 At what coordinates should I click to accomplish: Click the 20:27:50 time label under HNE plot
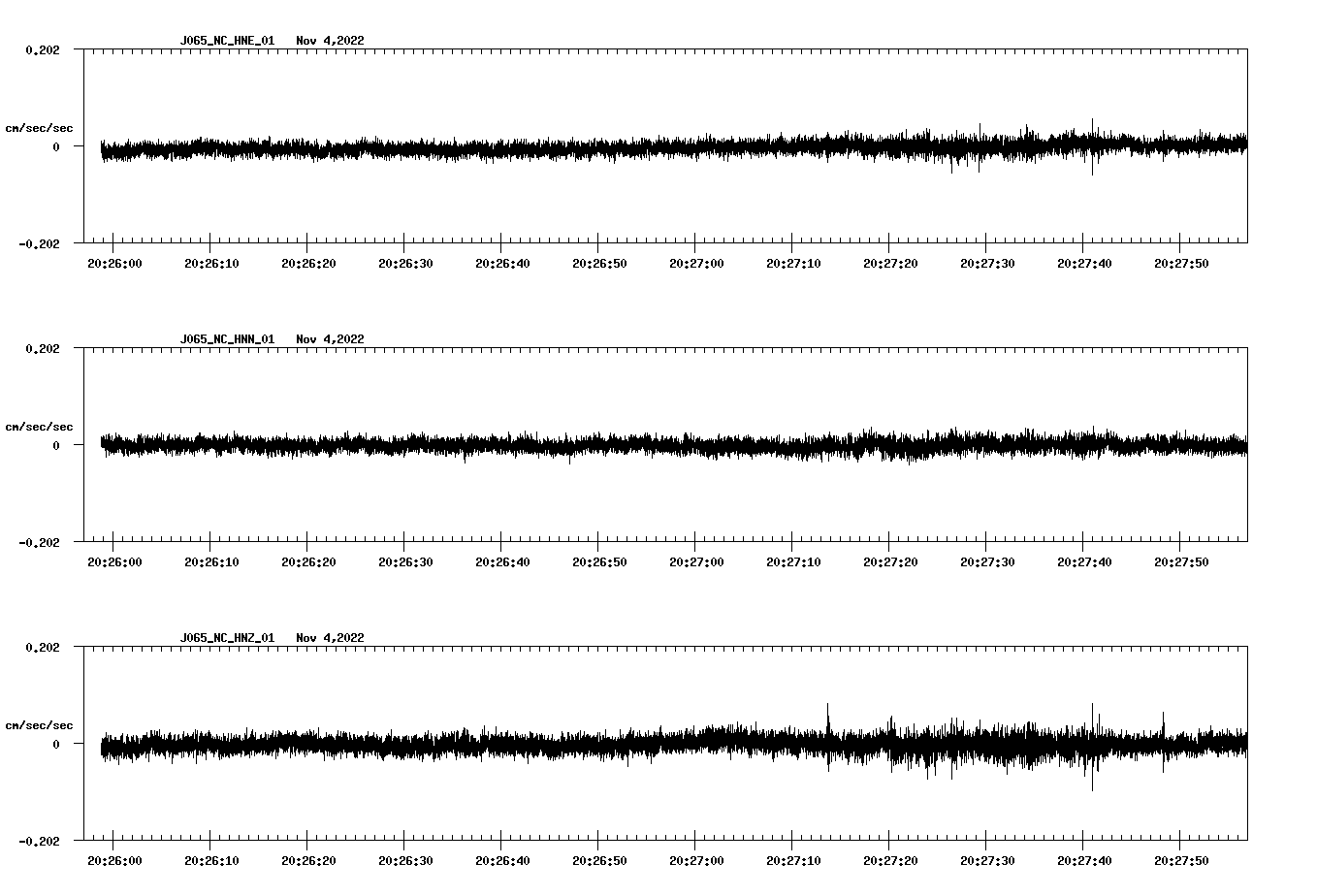(x=1181, y=264)
